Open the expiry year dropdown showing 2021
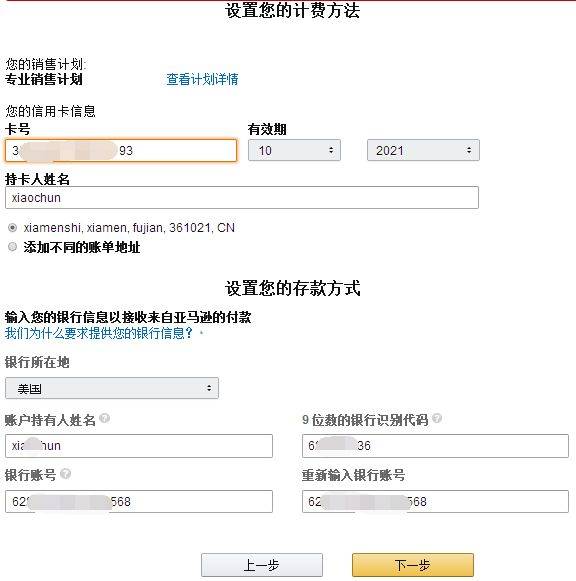The height and width of the screenshot is (581, 576). 423,150
